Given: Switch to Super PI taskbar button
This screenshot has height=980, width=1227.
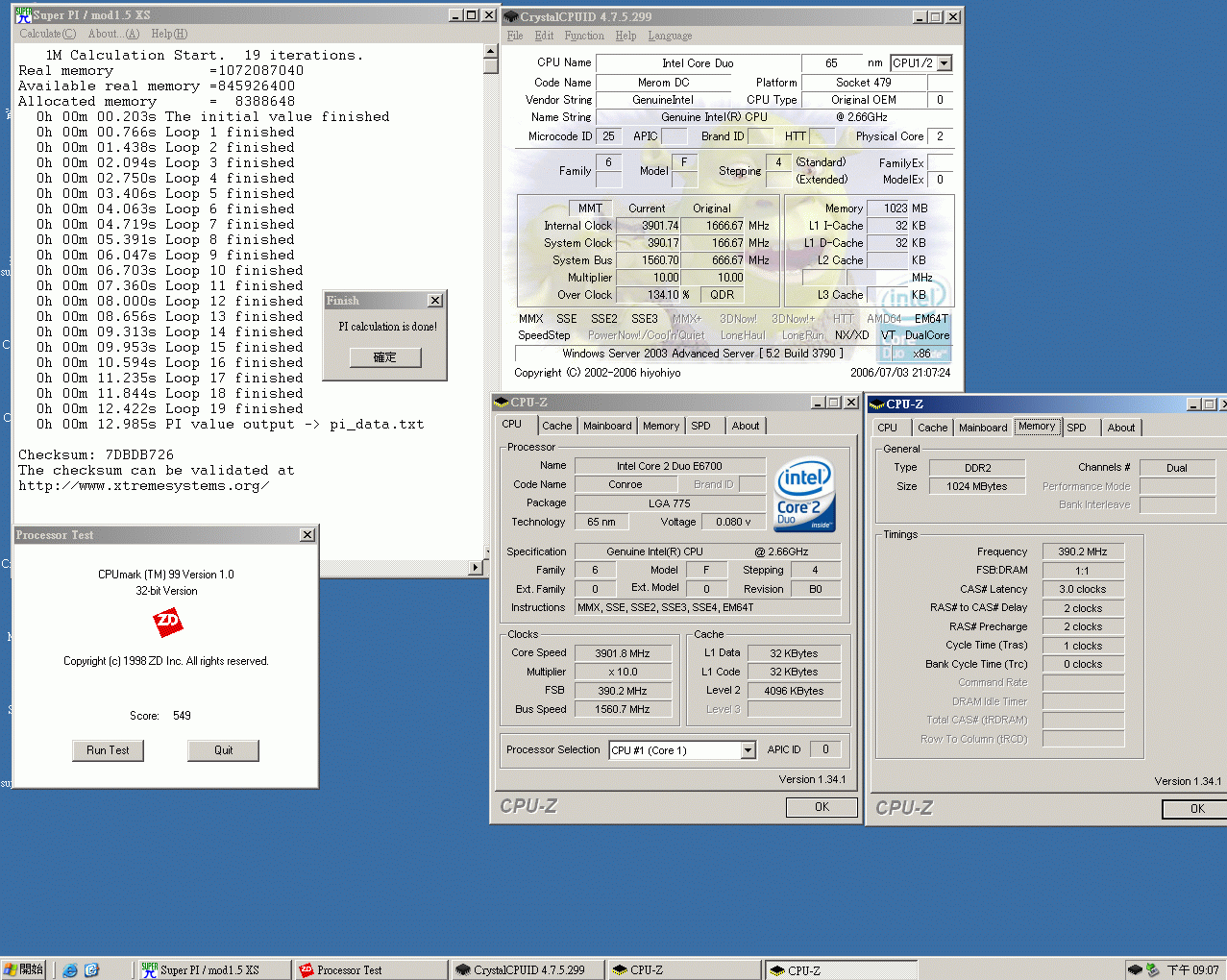Looking at the screenshot, I should click(213, 970).
